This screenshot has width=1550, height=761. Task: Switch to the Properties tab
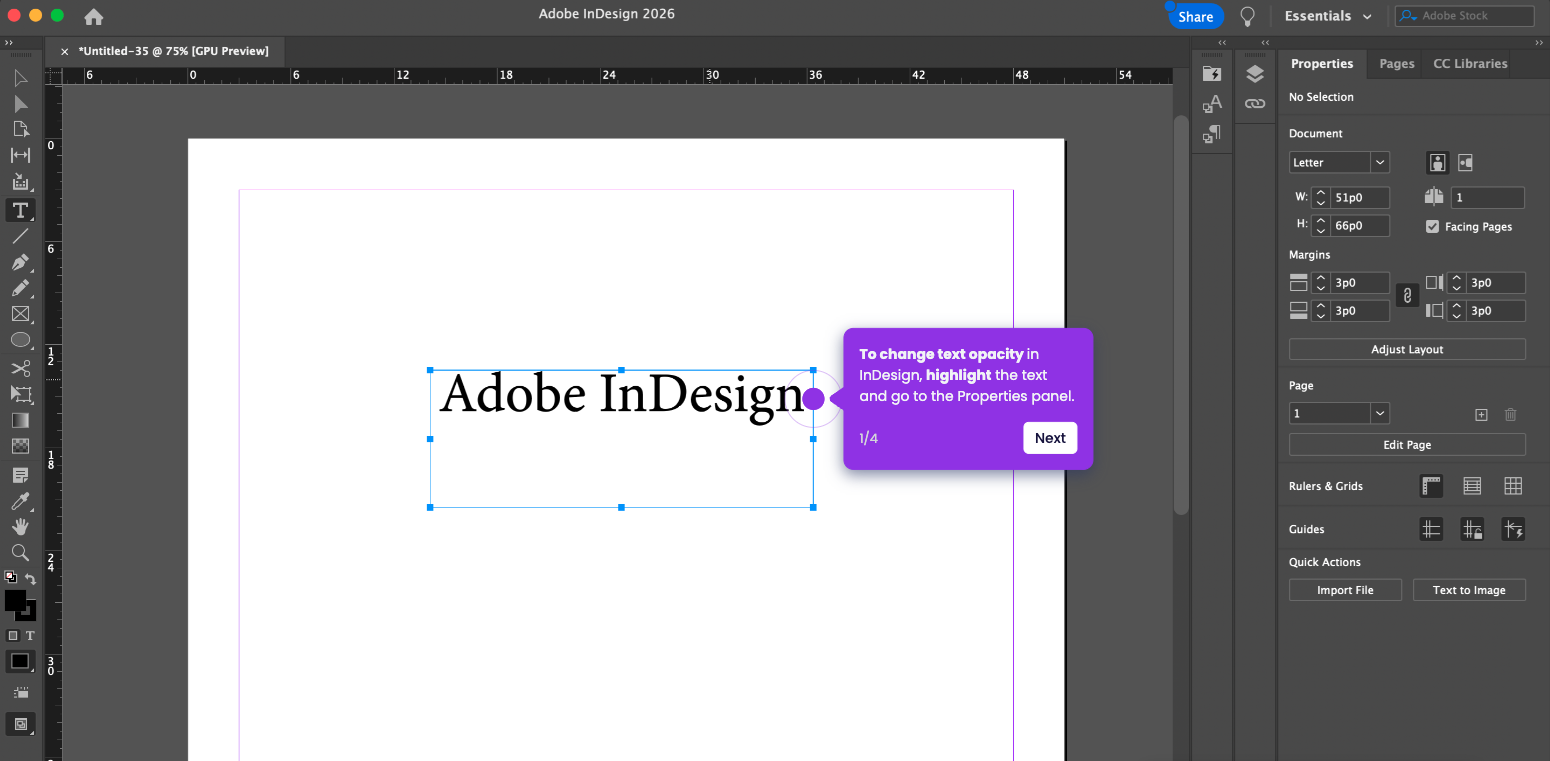click(x=1322, y=63)
